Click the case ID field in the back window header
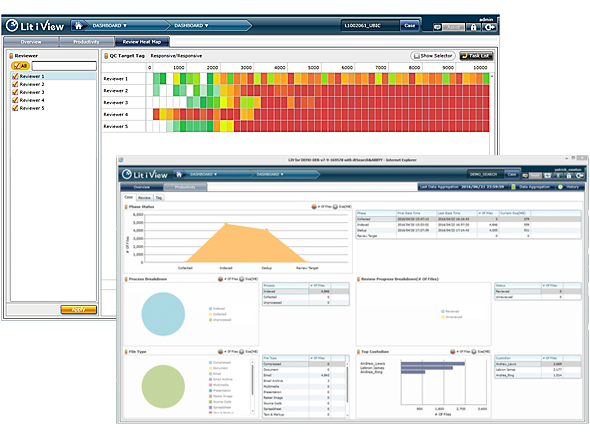The image size is (590, 442). coord(370,26)
